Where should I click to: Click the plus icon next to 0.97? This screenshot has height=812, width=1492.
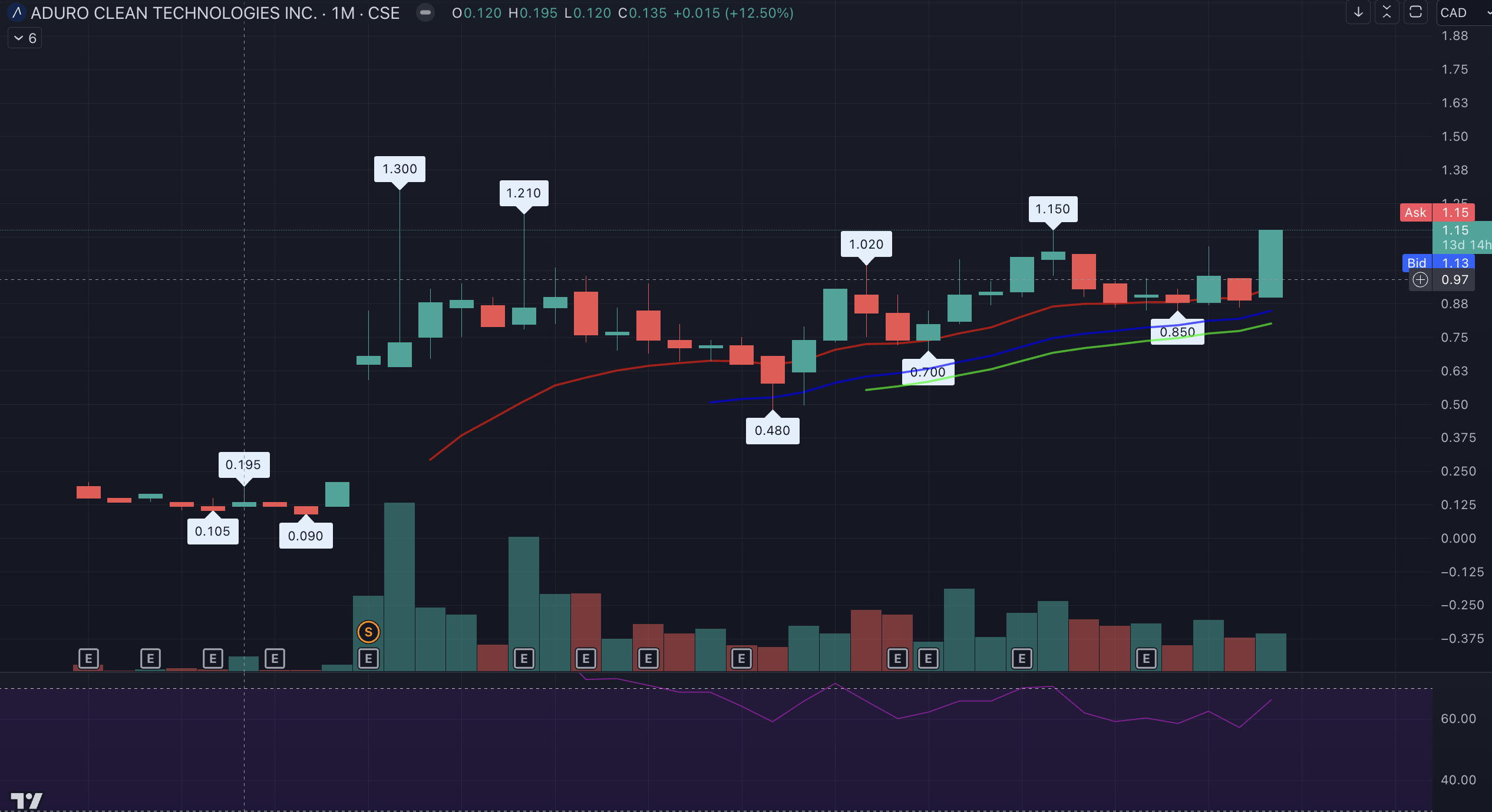point(1420,280)
